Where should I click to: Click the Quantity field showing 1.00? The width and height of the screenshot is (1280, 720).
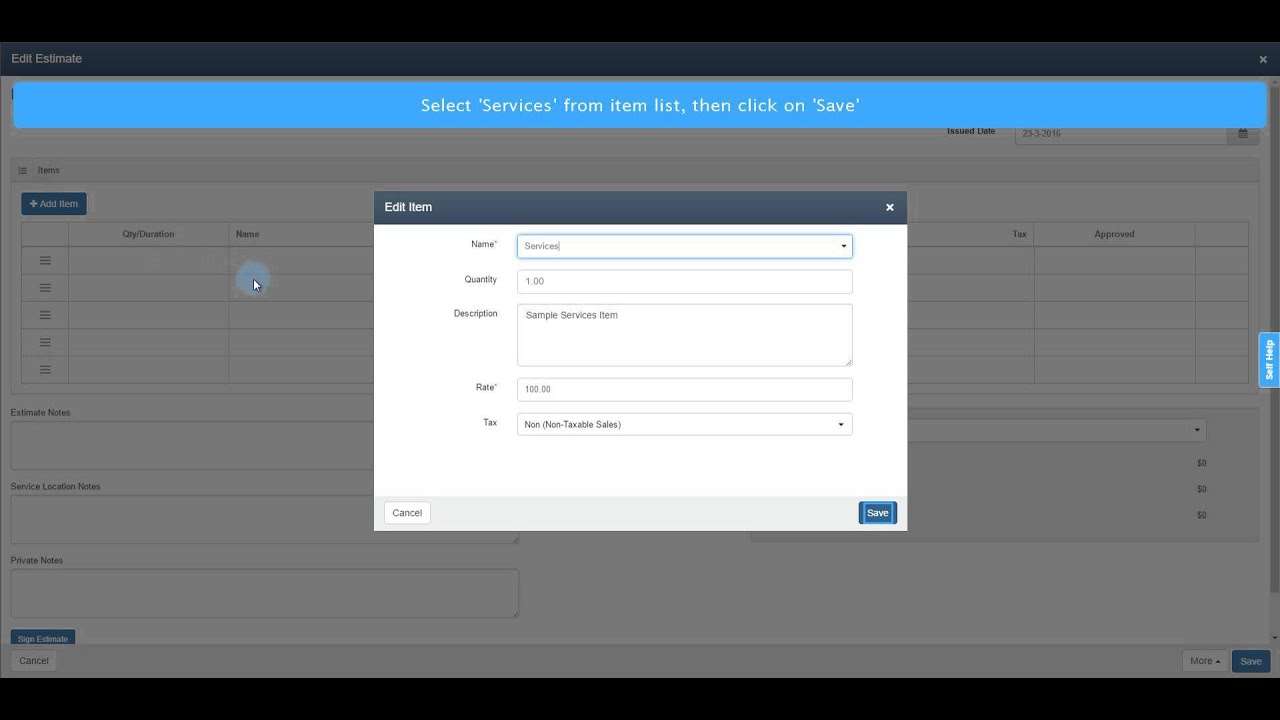tap(685, 281)
